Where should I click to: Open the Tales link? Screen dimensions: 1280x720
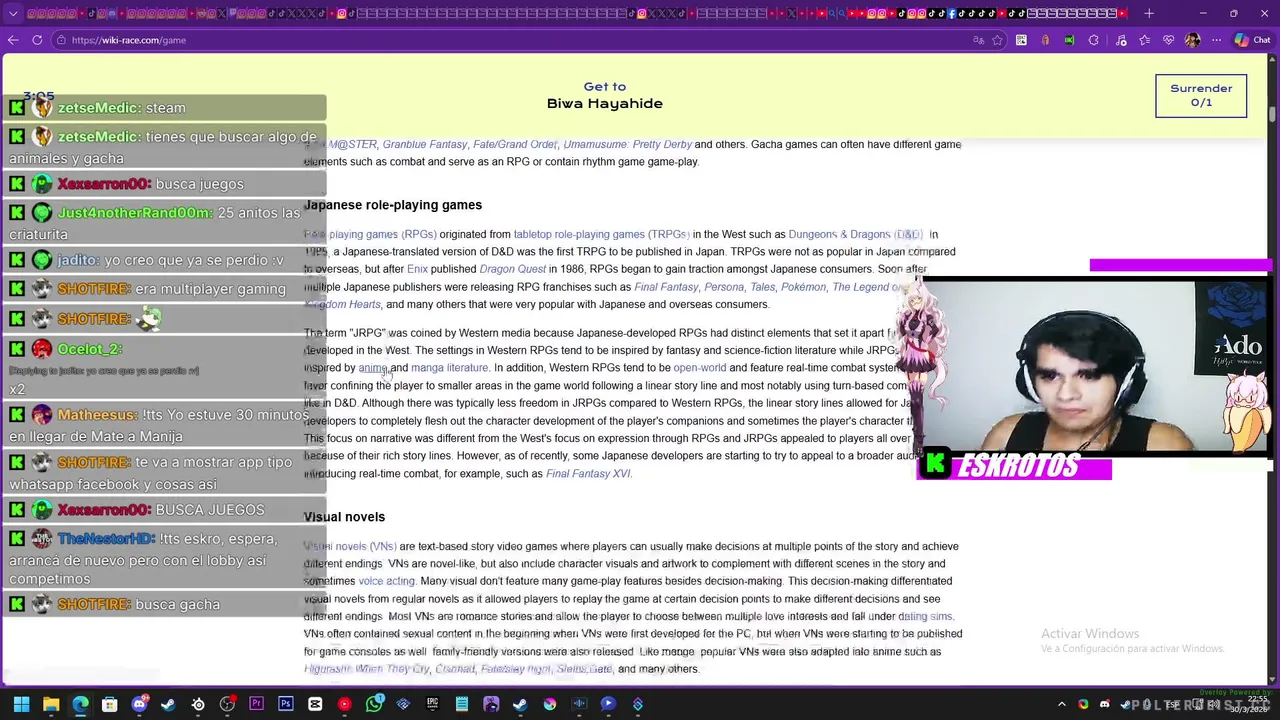point(762,287)
